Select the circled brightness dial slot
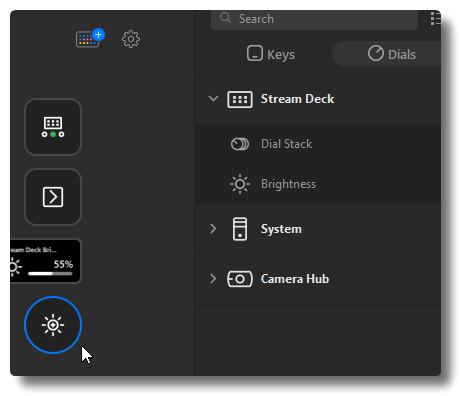This screenshot has height=396, width=461. 53,325
